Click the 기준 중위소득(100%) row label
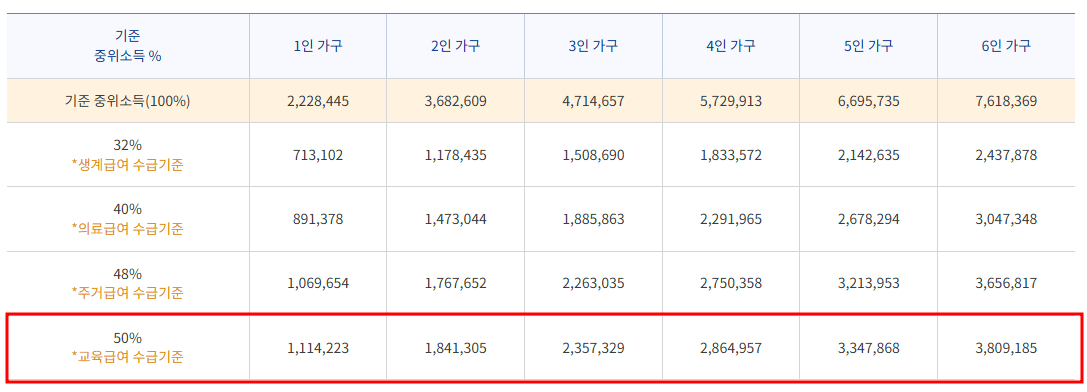 coord(128,101)
